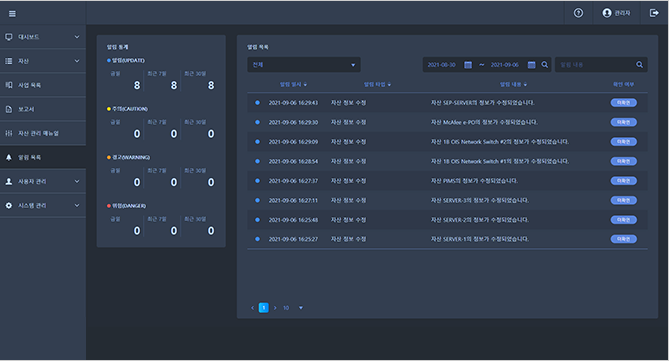The image size is (669, 361).
Task: Expand the 대시보드 menu chevron
Action: click(x=77, y=37)
